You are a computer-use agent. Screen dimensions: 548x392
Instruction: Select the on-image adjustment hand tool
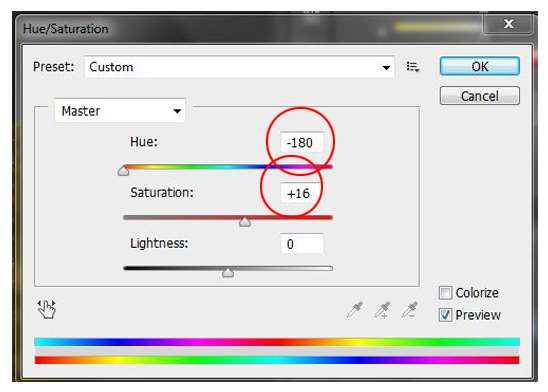[x=46, y=309]
